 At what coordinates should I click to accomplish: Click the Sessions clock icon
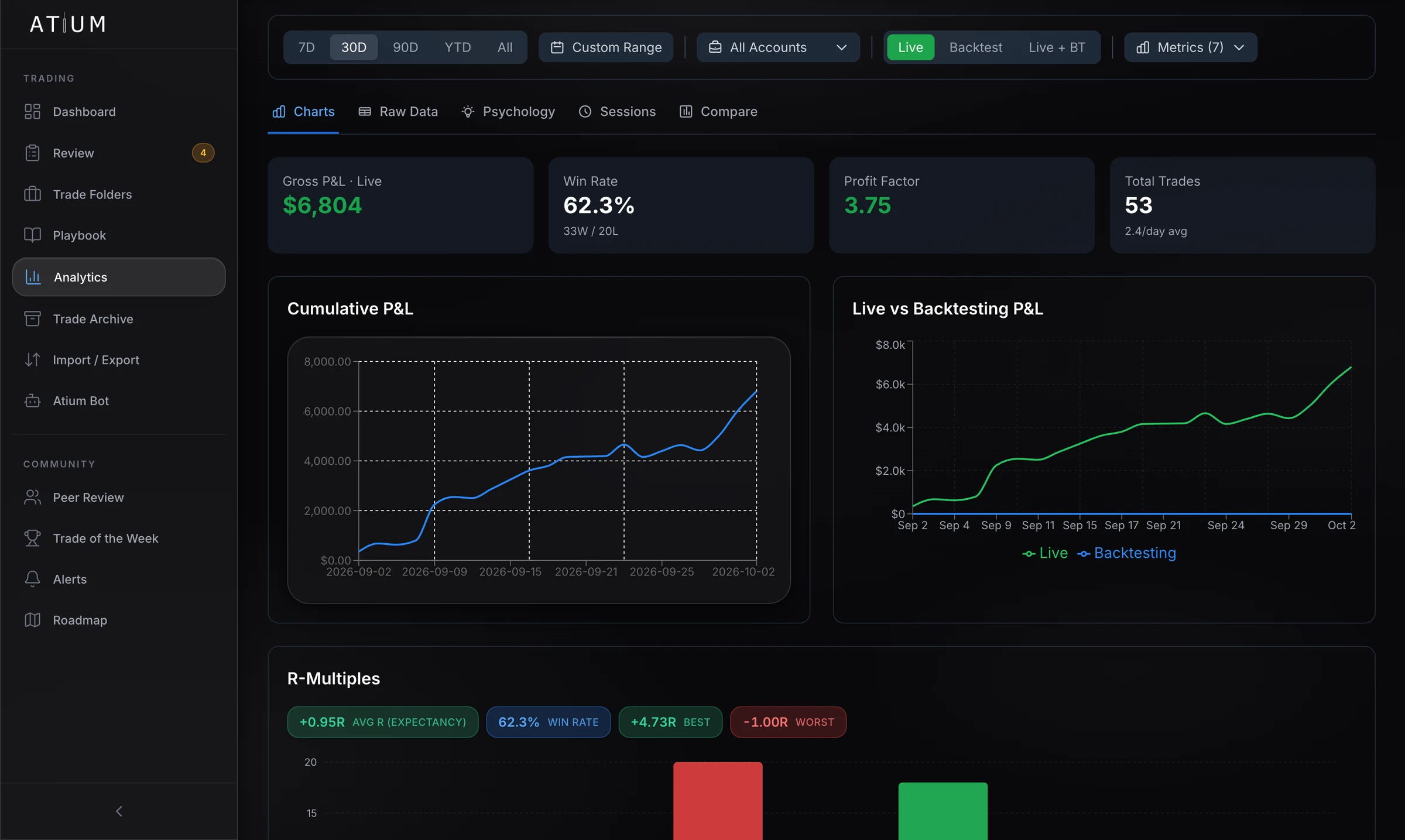(x=585, y=111)
